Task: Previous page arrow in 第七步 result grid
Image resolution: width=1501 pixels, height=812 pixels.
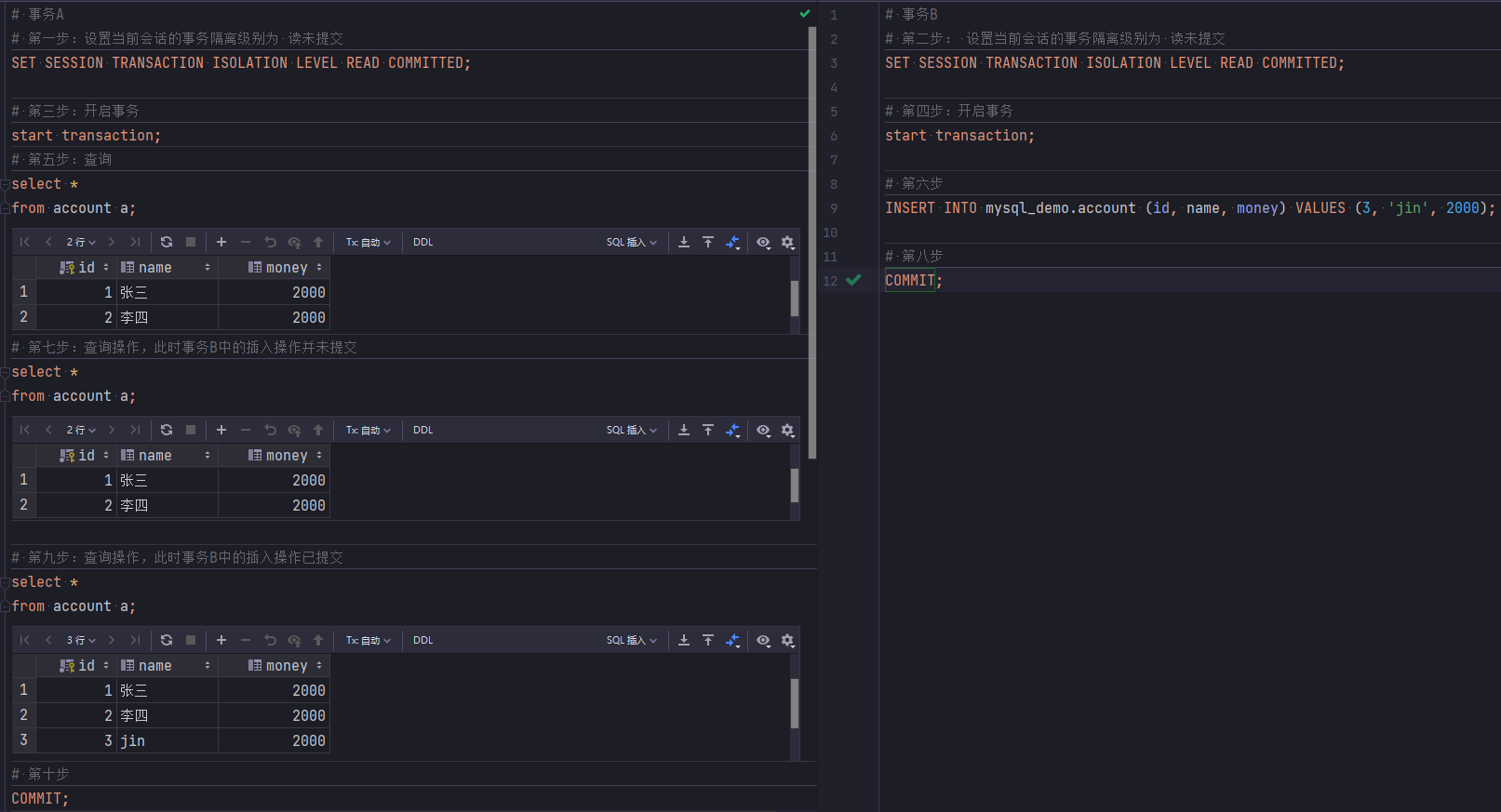Action: (x=48, y=430)
